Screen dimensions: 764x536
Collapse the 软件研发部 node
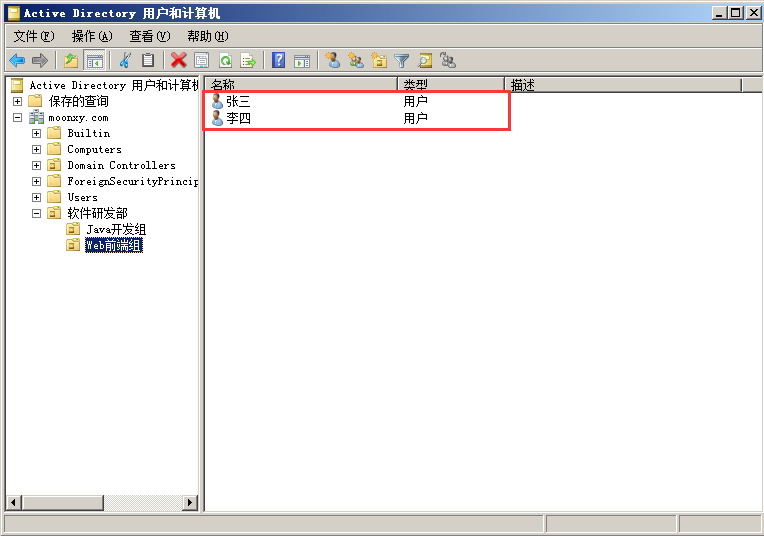click(37, 213)
